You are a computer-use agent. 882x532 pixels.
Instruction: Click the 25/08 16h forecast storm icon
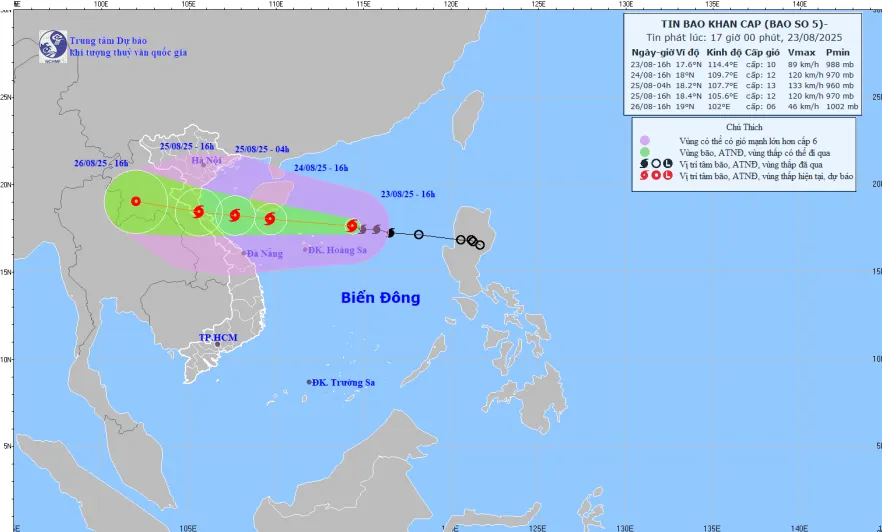198,211
